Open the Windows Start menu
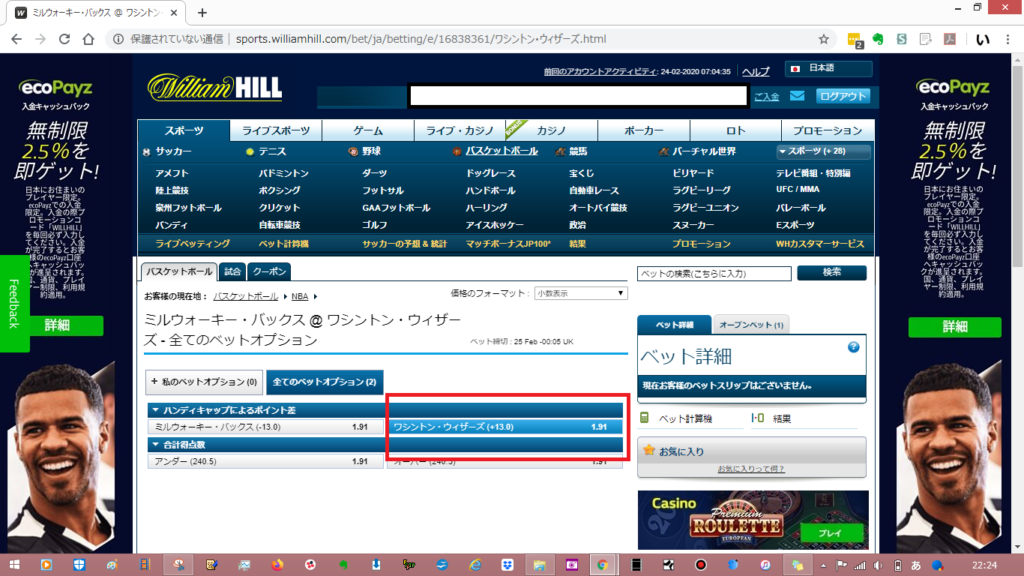This screenshot has height=576, width=1024. [14, 565]
